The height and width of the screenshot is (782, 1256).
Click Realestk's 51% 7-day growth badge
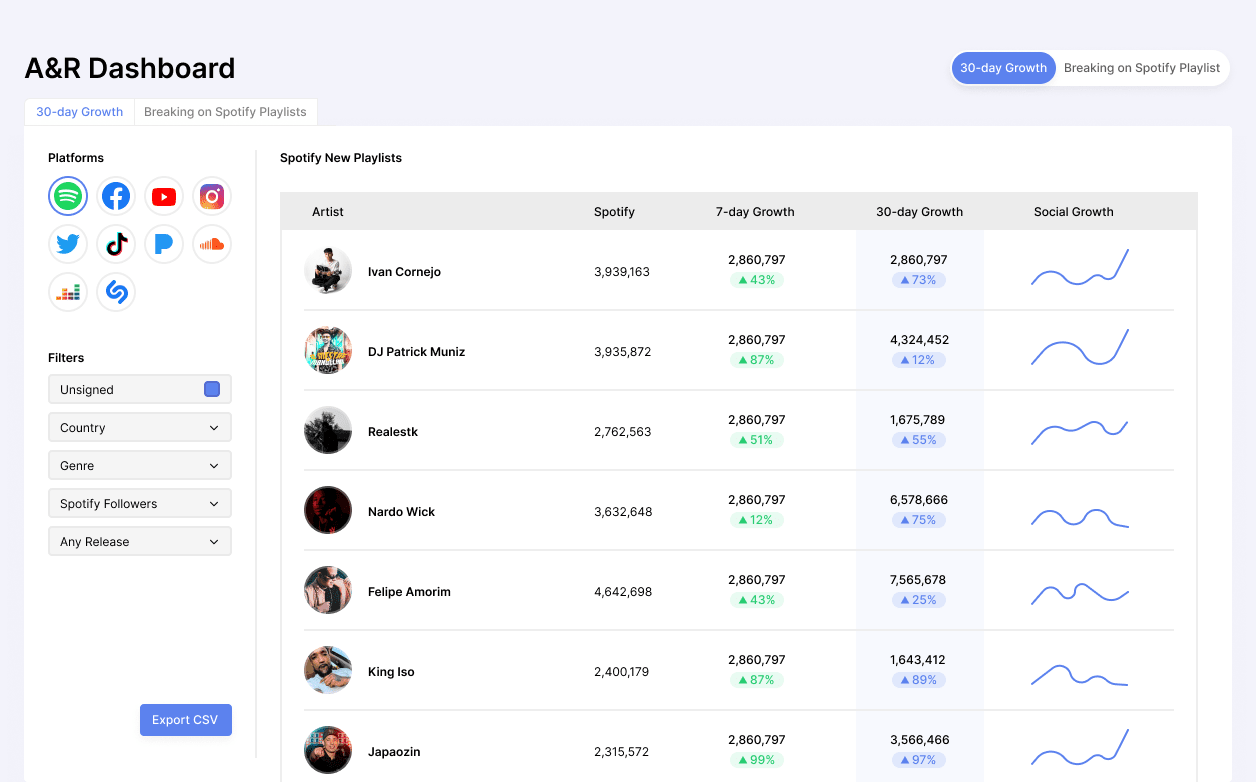pyautogui.click(x=757, y=440)
